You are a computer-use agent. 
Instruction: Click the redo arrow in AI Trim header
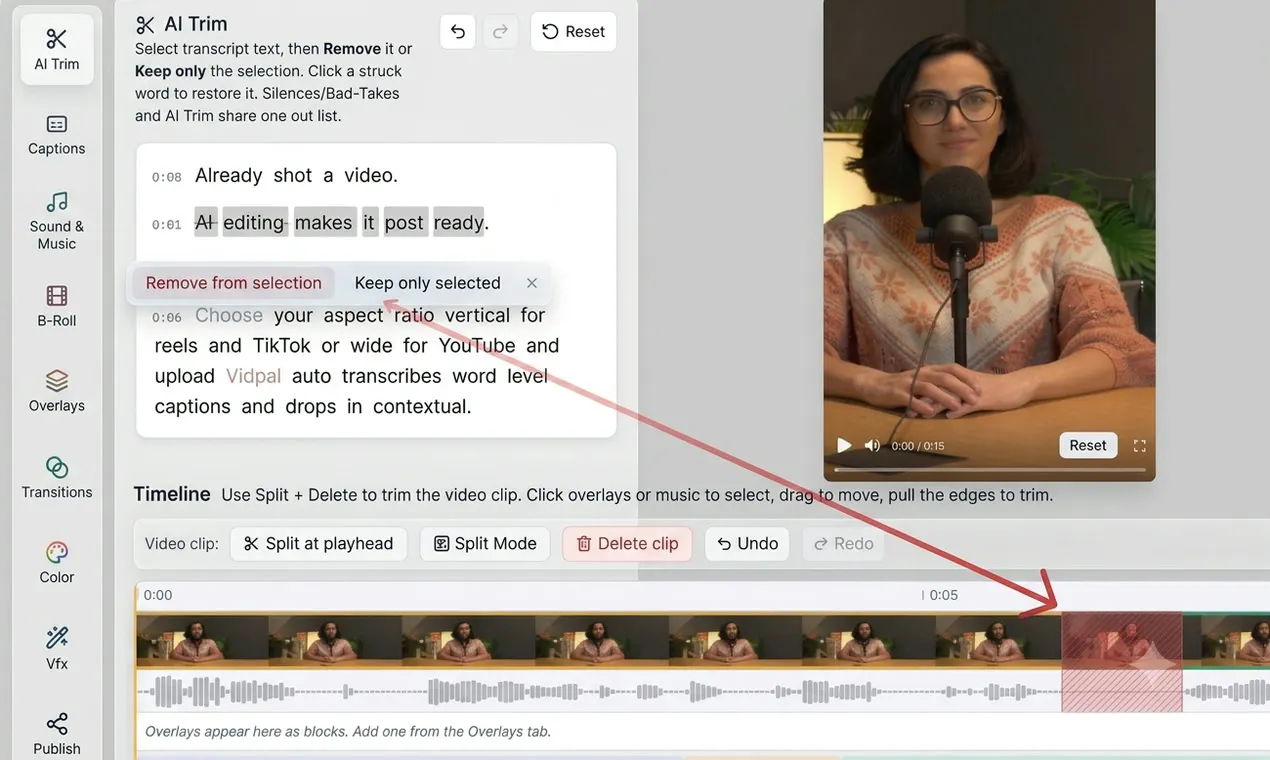tap(501, 31)
